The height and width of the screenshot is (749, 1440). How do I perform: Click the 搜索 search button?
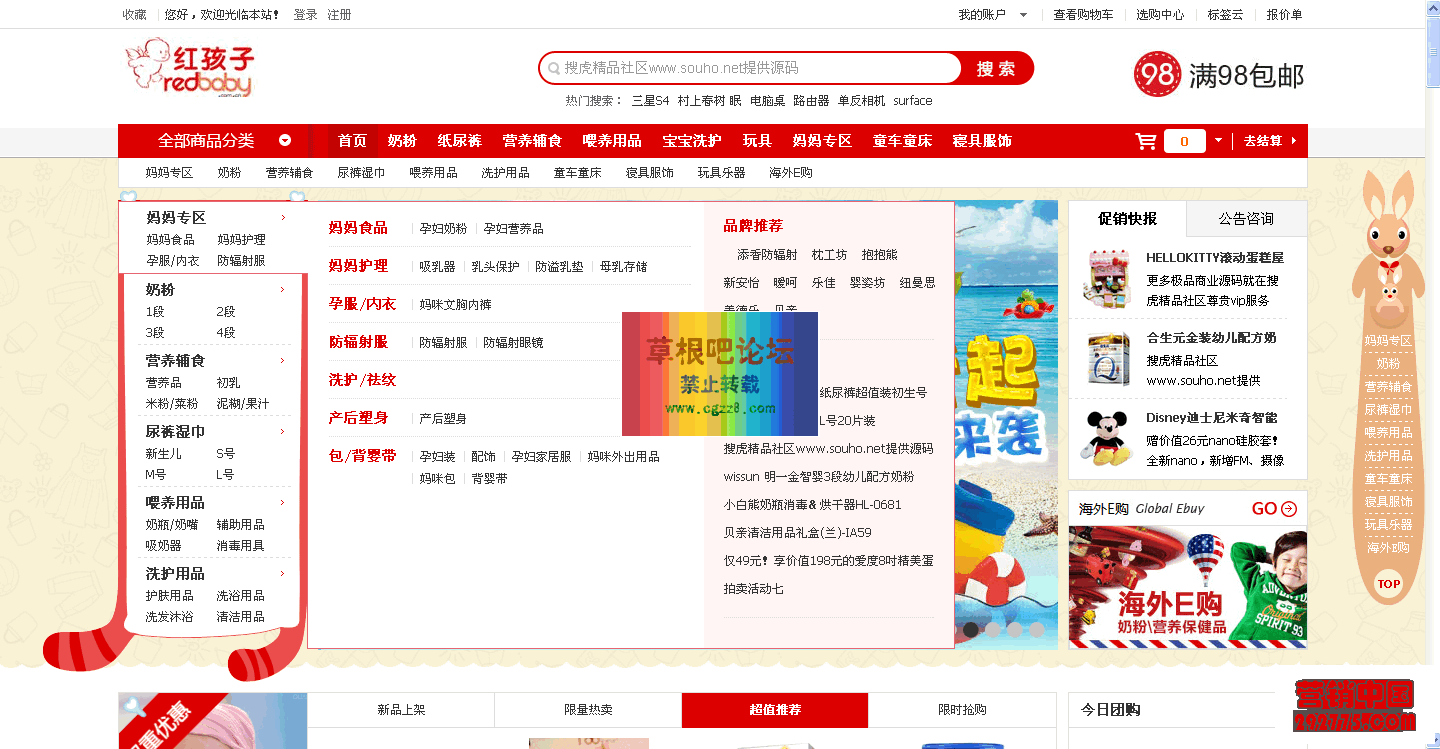[996, 68]
